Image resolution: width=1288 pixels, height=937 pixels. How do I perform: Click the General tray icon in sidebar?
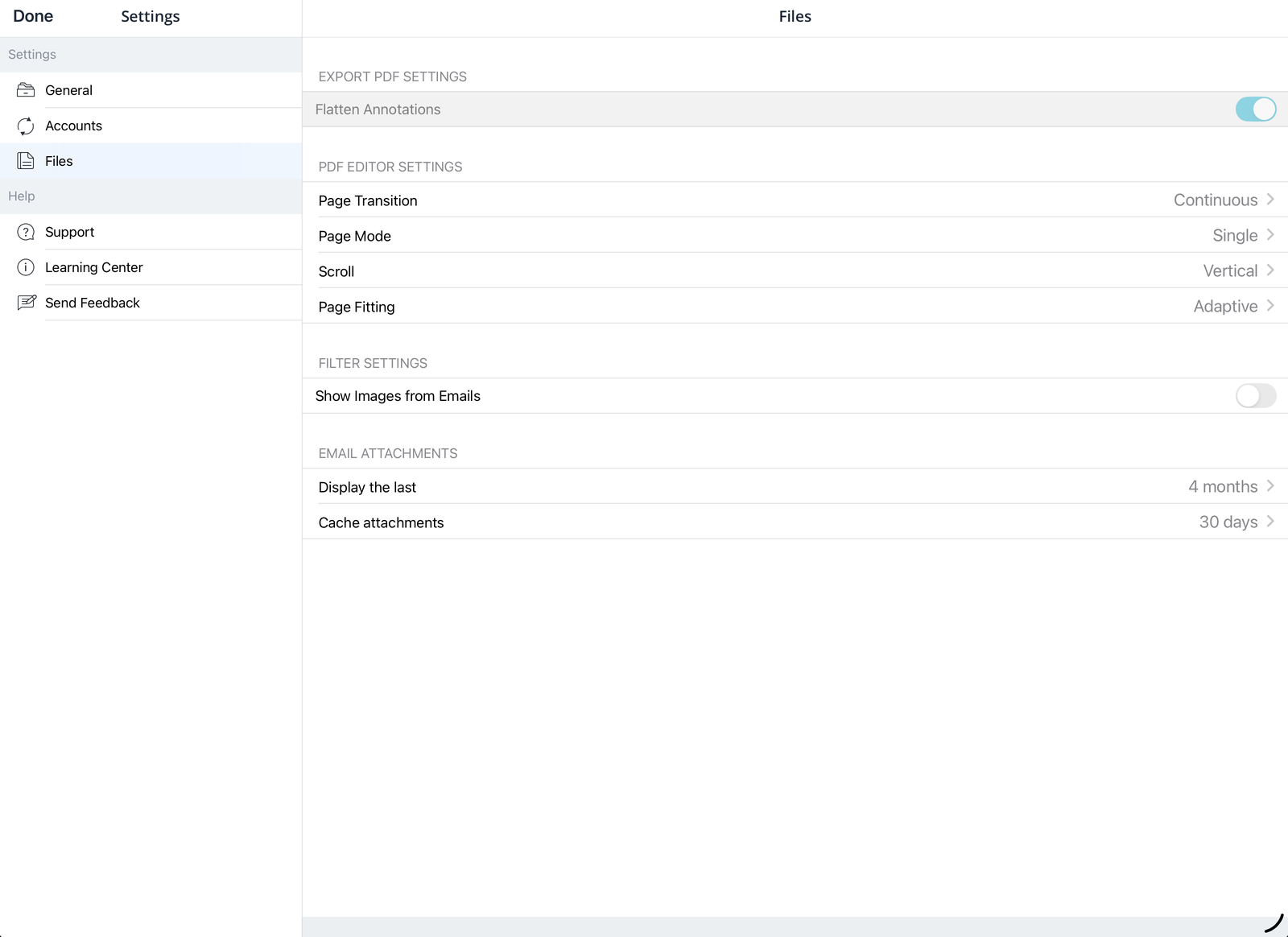click(26, 90)
